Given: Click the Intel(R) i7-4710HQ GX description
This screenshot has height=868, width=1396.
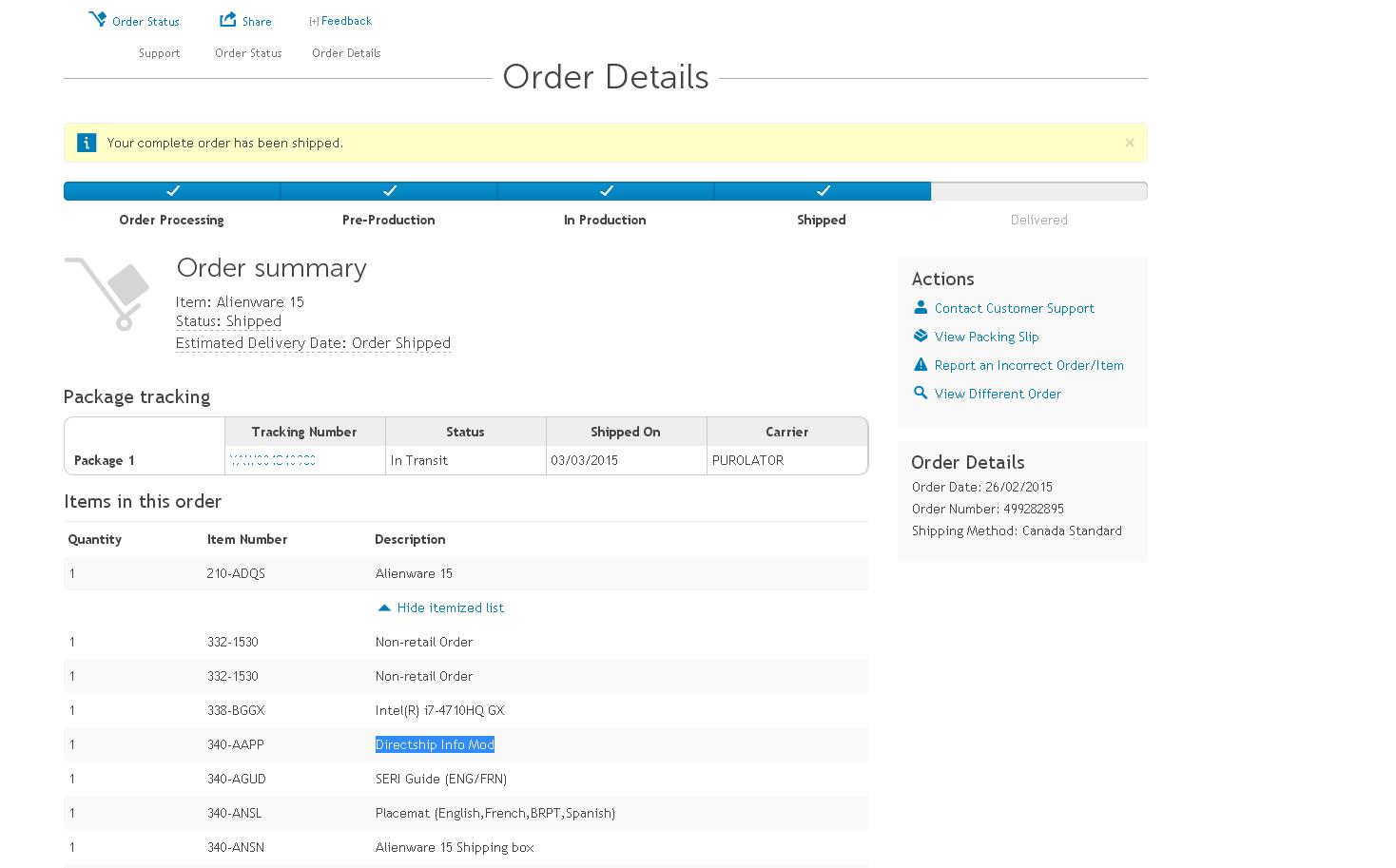Looking at the screenshot, I should click(439, 710).
